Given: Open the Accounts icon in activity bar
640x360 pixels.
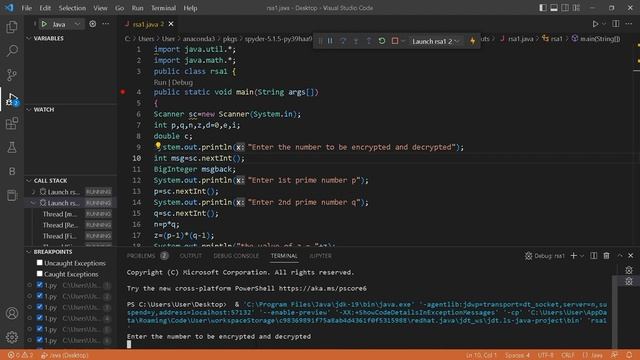Looking at the screenshot, I should pos(12,313).
